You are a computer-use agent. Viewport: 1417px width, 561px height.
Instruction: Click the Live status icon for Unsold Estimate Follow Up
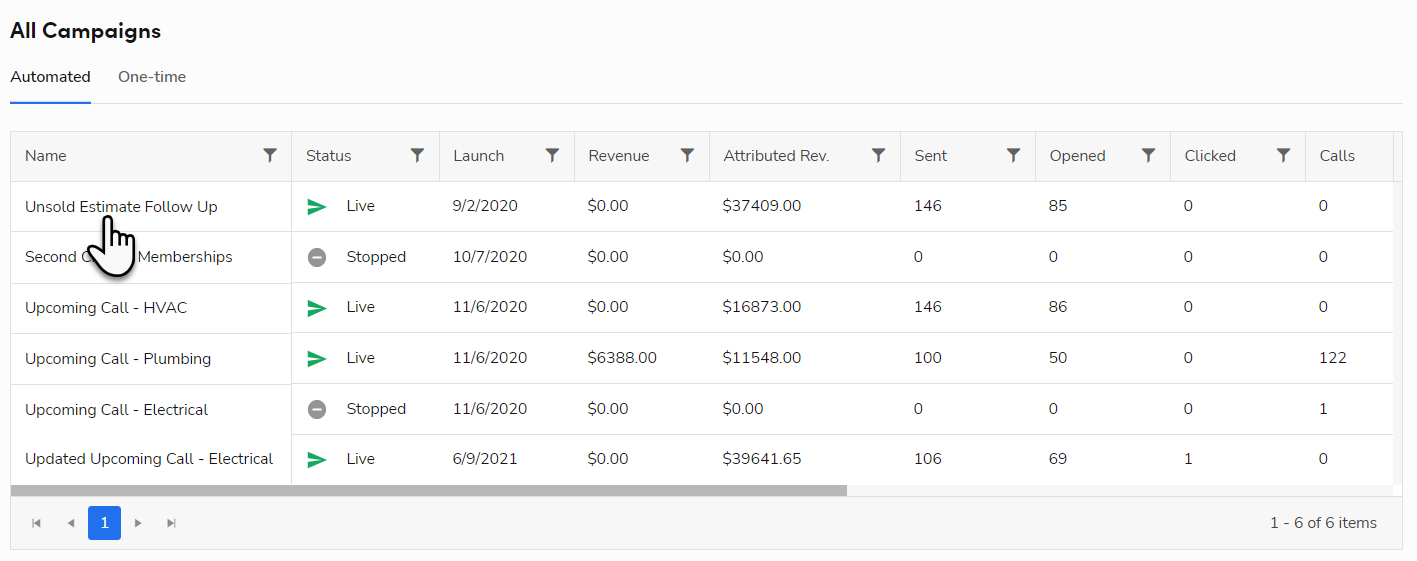click(317, 207)
